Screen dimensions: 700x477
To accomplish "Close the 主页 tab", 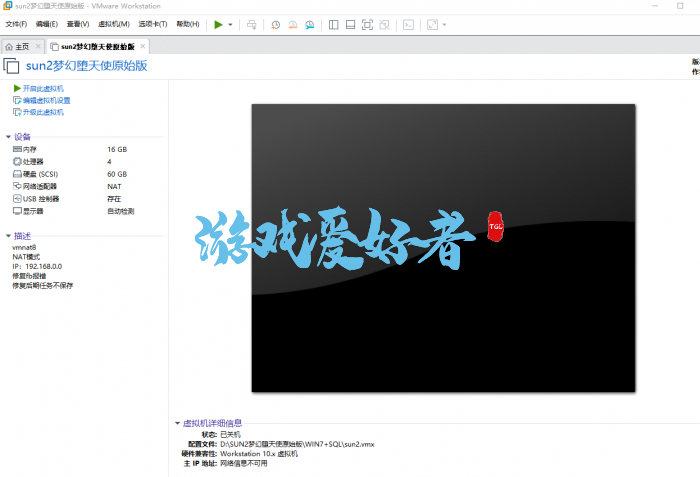I will pos(38,46).
